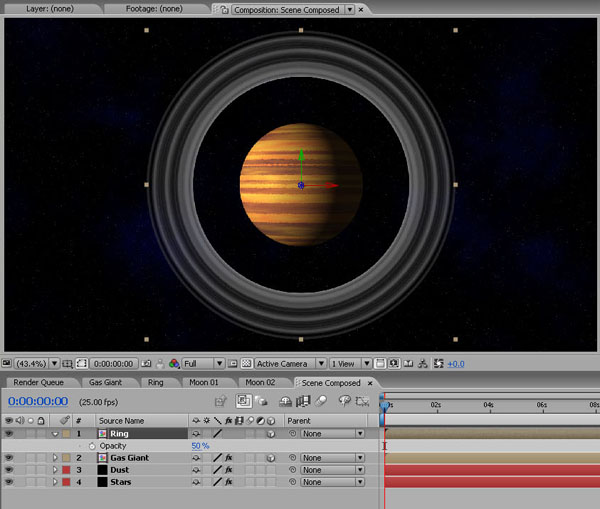Click the green Y-axis arrow handle

coord(301,155)
